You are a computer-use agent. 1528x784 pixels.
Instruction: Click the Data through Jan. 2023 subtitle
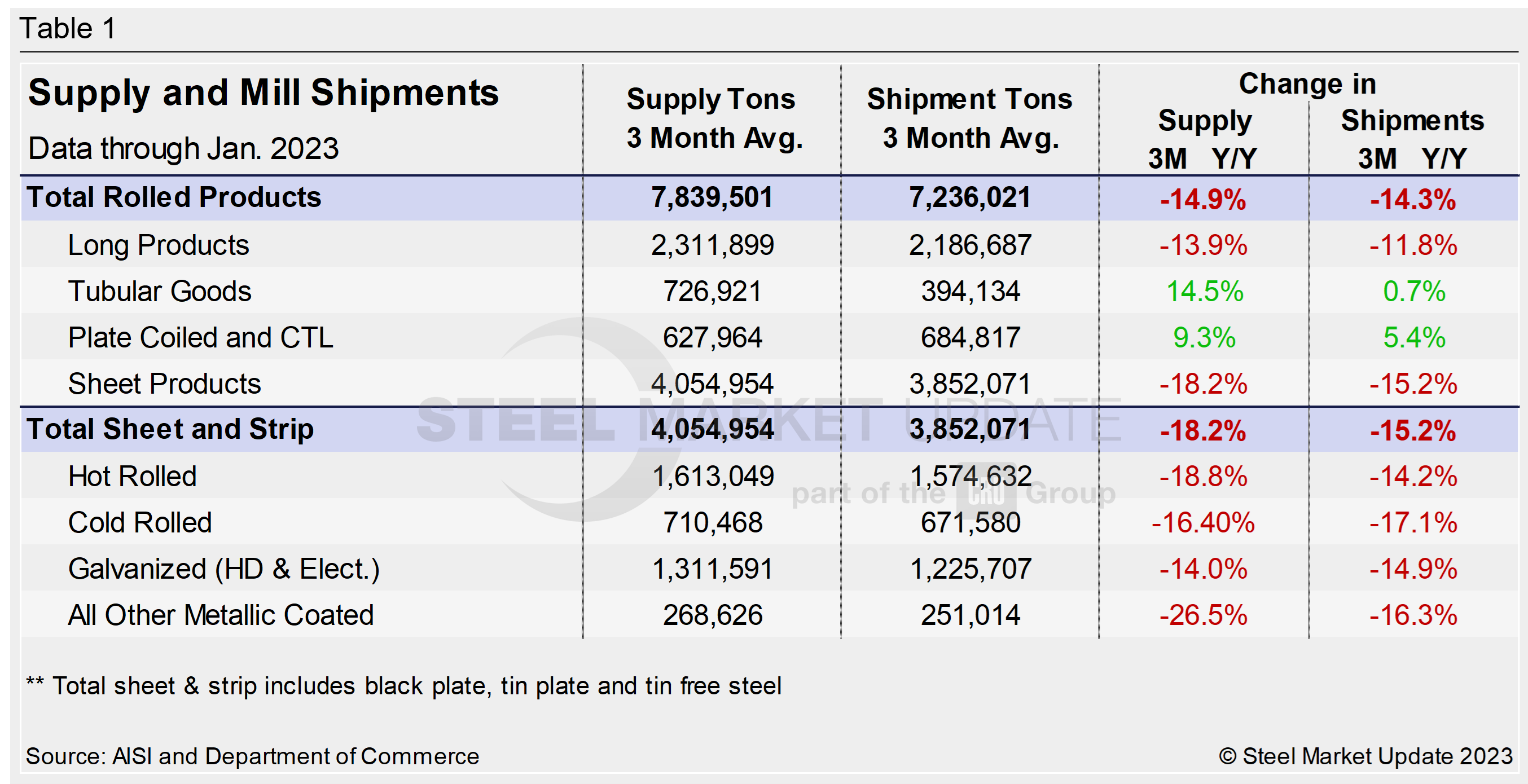[183, 148]
